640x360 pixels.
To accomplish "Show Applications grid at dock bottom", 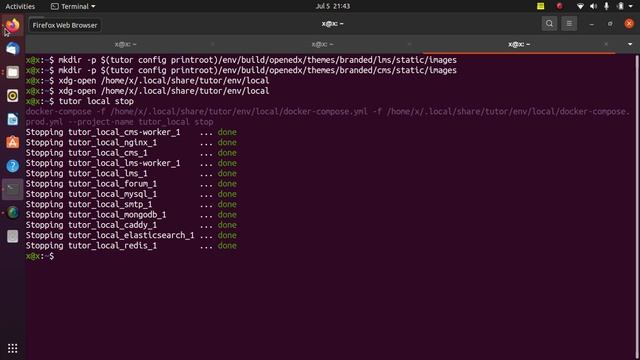I will click(x=13, y=348).
